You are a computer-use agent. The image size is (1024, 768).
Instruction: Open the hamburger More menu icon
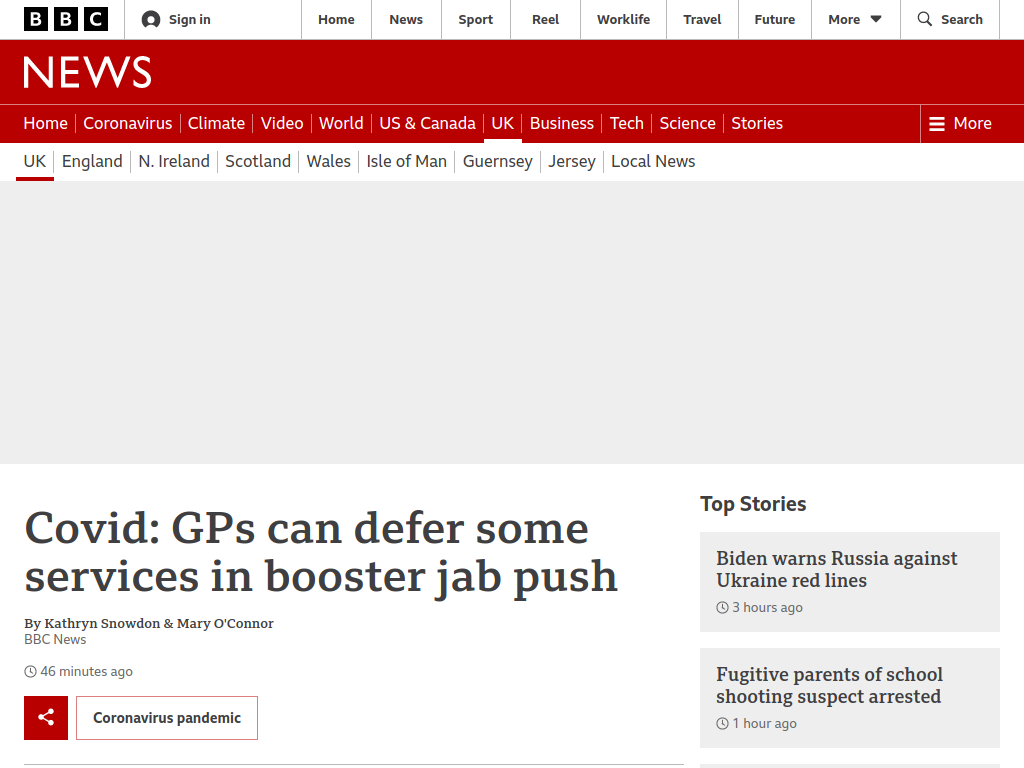pos(936,123)
